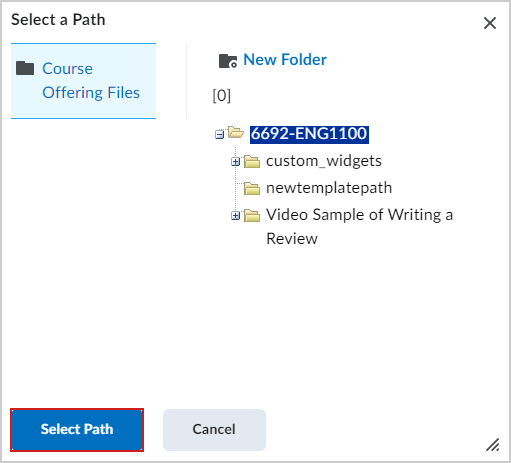Image resolution: width=511 pixels, height=463 pixels.
Task: Confirm with the Select Path button
Action: (x=77, y=430)
